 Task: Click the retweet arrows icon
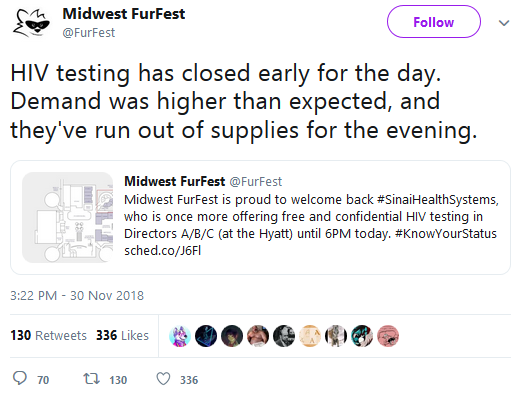point(91,379)
